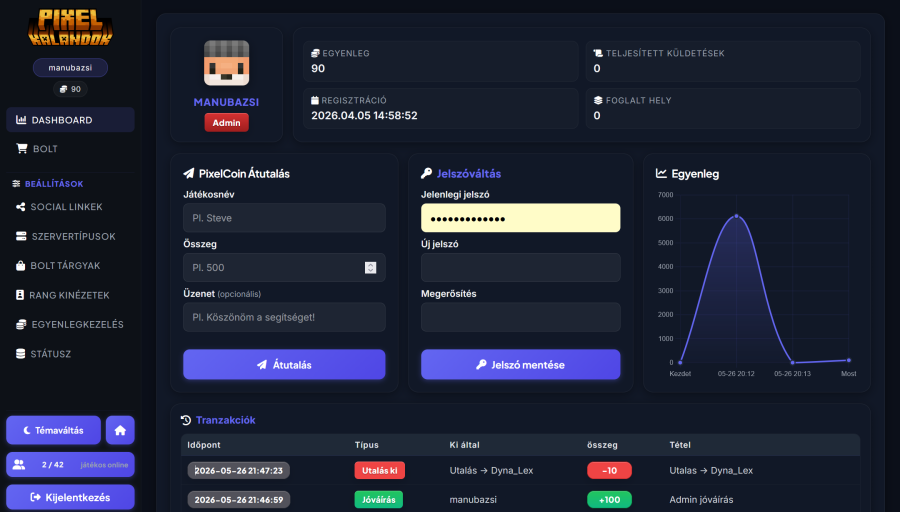Open the Státusz page
The image size is (900, 512).
coord(70,354)
